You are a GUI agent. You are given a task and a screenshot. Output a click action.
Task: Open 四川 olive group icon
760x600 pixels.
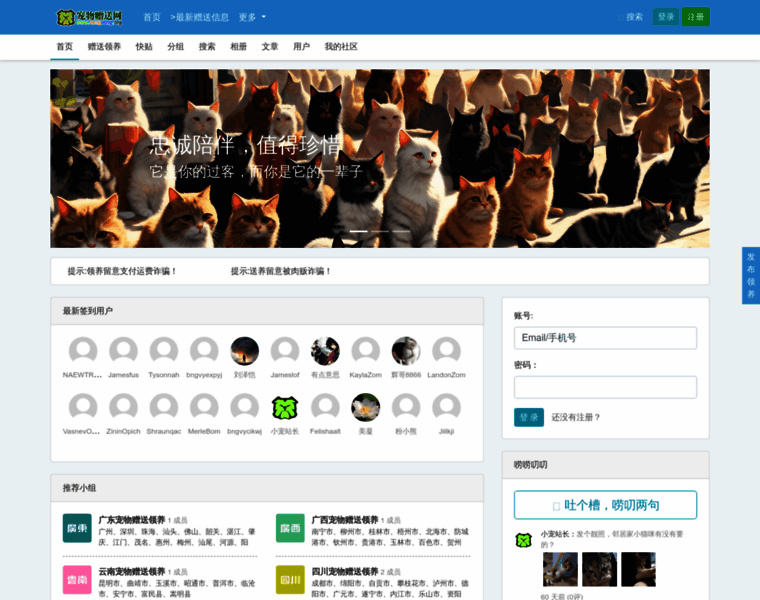pyautogui.click(x=290, y=580)
